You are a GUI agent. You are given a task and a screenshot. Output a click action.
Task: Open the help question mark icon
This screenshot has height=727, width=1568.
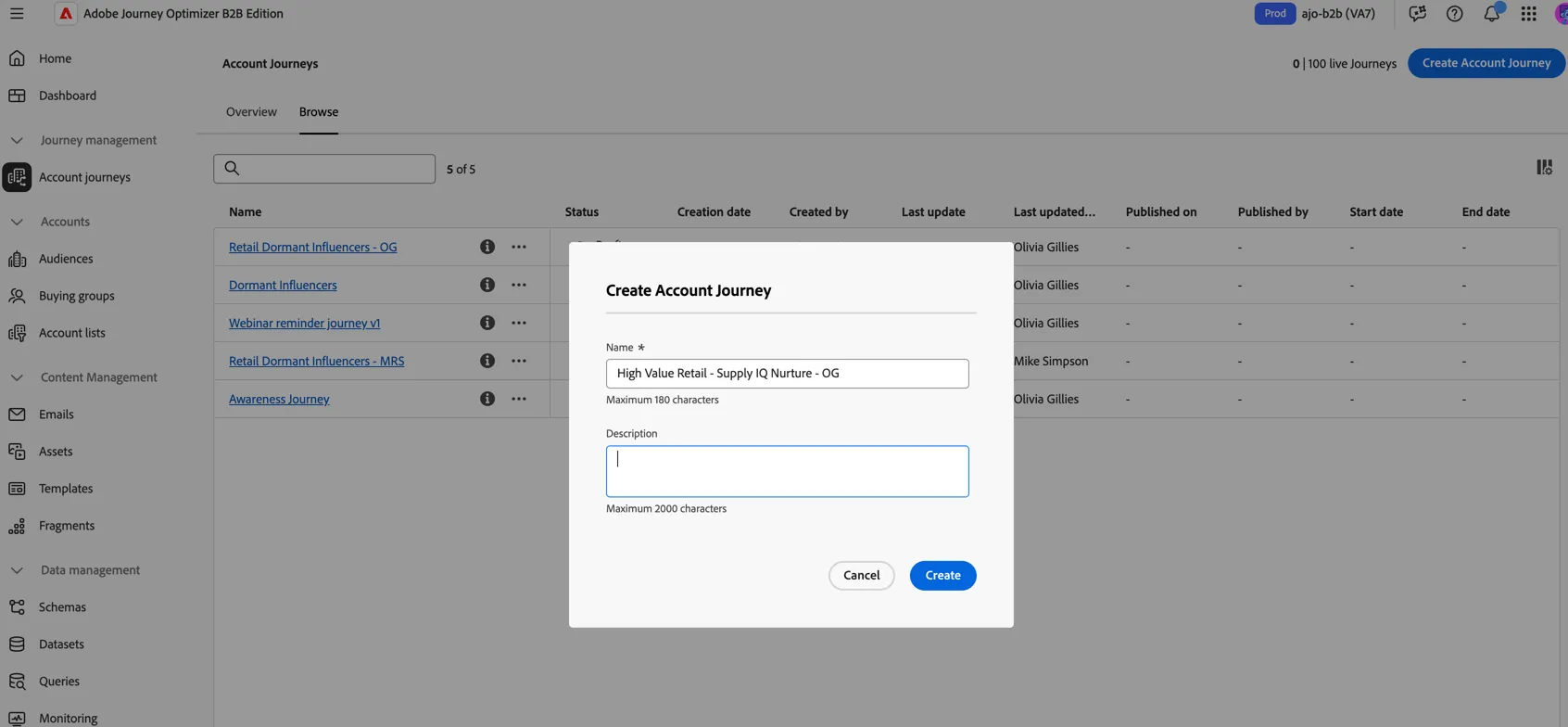tap(1454, 14)
